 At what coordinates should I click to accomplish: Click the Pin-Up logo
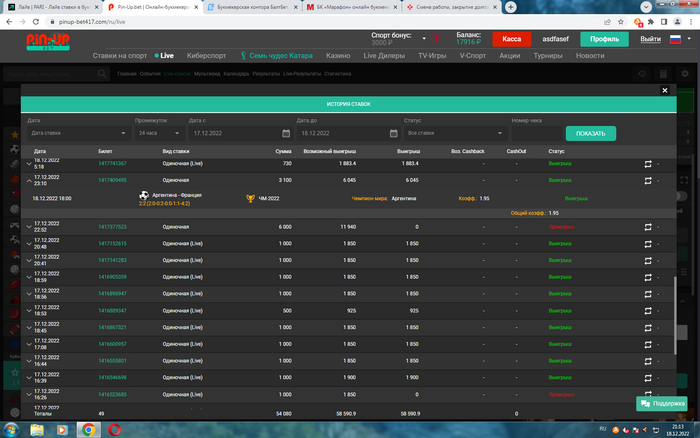[x=48, y=42]
